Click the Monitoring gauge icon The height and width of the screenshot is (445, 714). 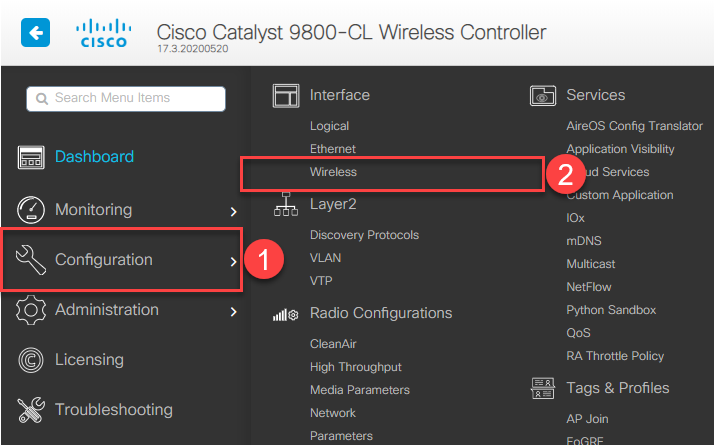(x=31, y=210)
